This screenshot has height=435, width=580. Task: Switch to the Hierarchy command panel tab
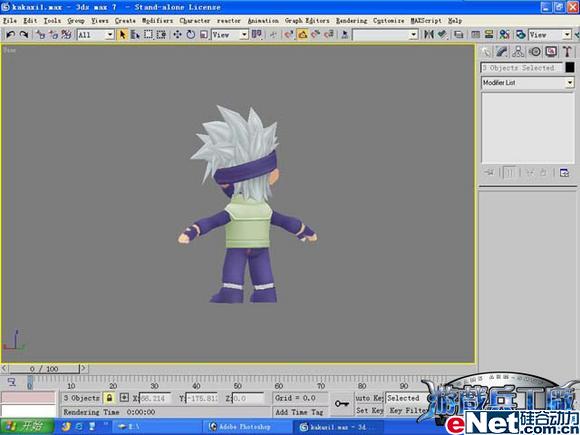(x=518, y=52)
